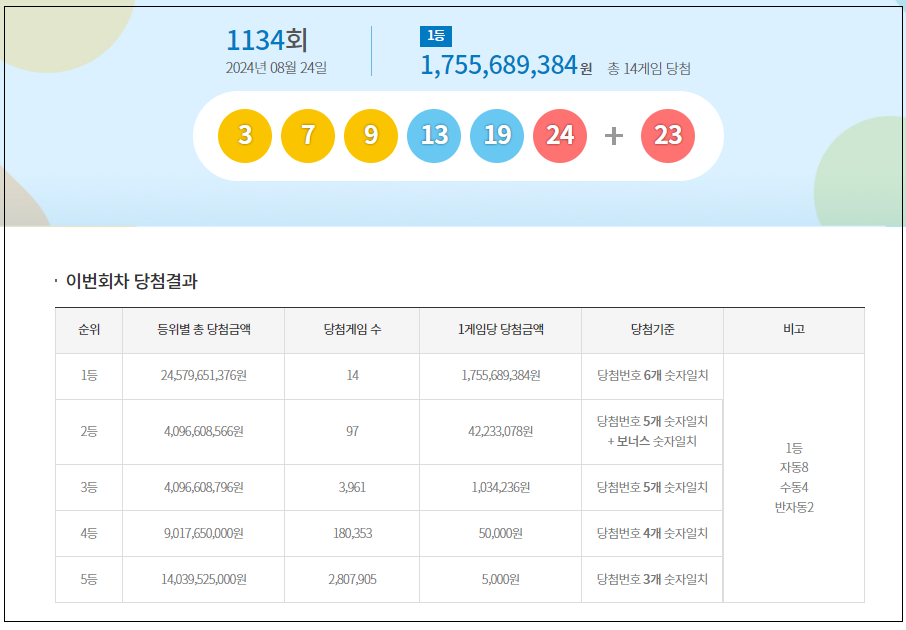The height and width of the screenshot is (630, 906).
Task: Click the 1게임당 당첨금액 column header
Action: click(501, 329)
